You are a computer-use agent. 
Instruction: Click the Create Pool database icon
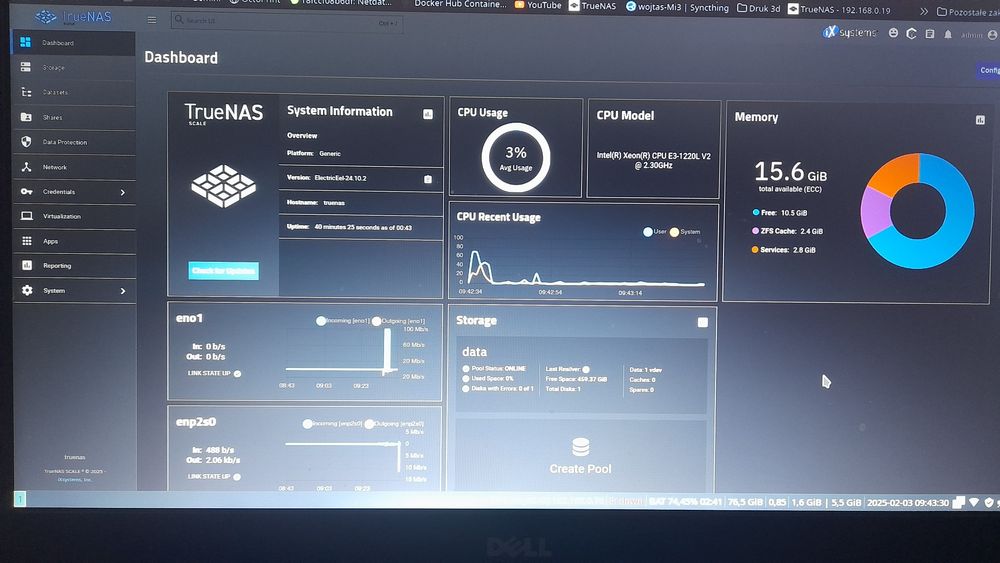point(580,447)
